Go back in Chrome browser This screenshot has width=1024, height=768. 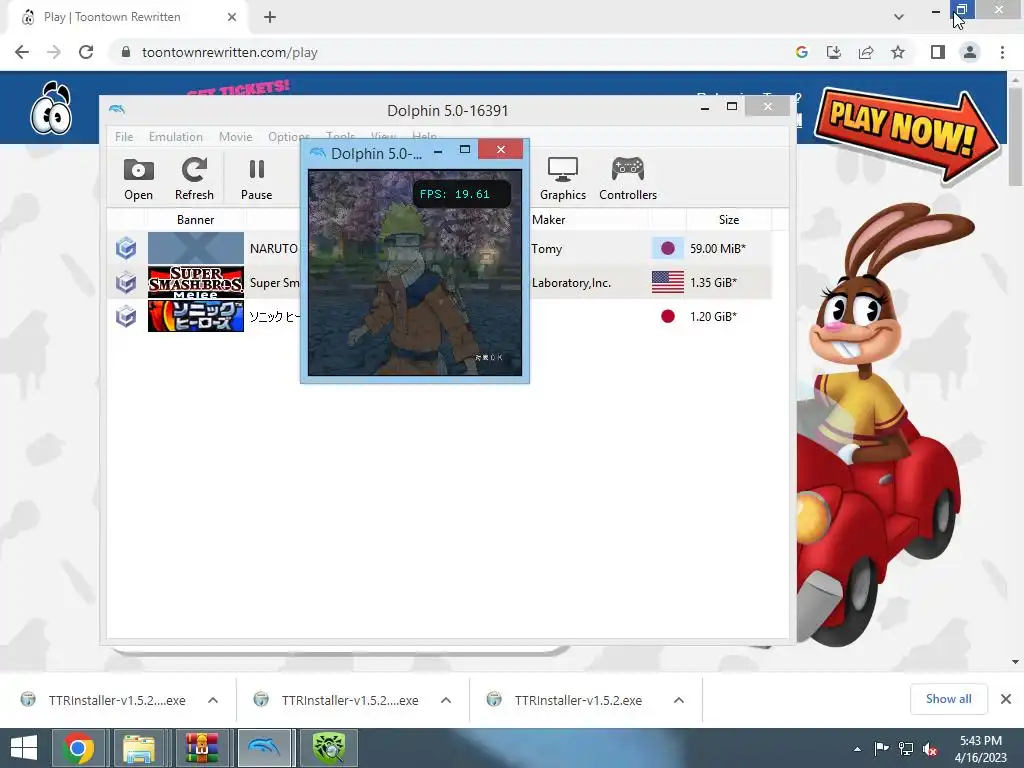(22, 52)
